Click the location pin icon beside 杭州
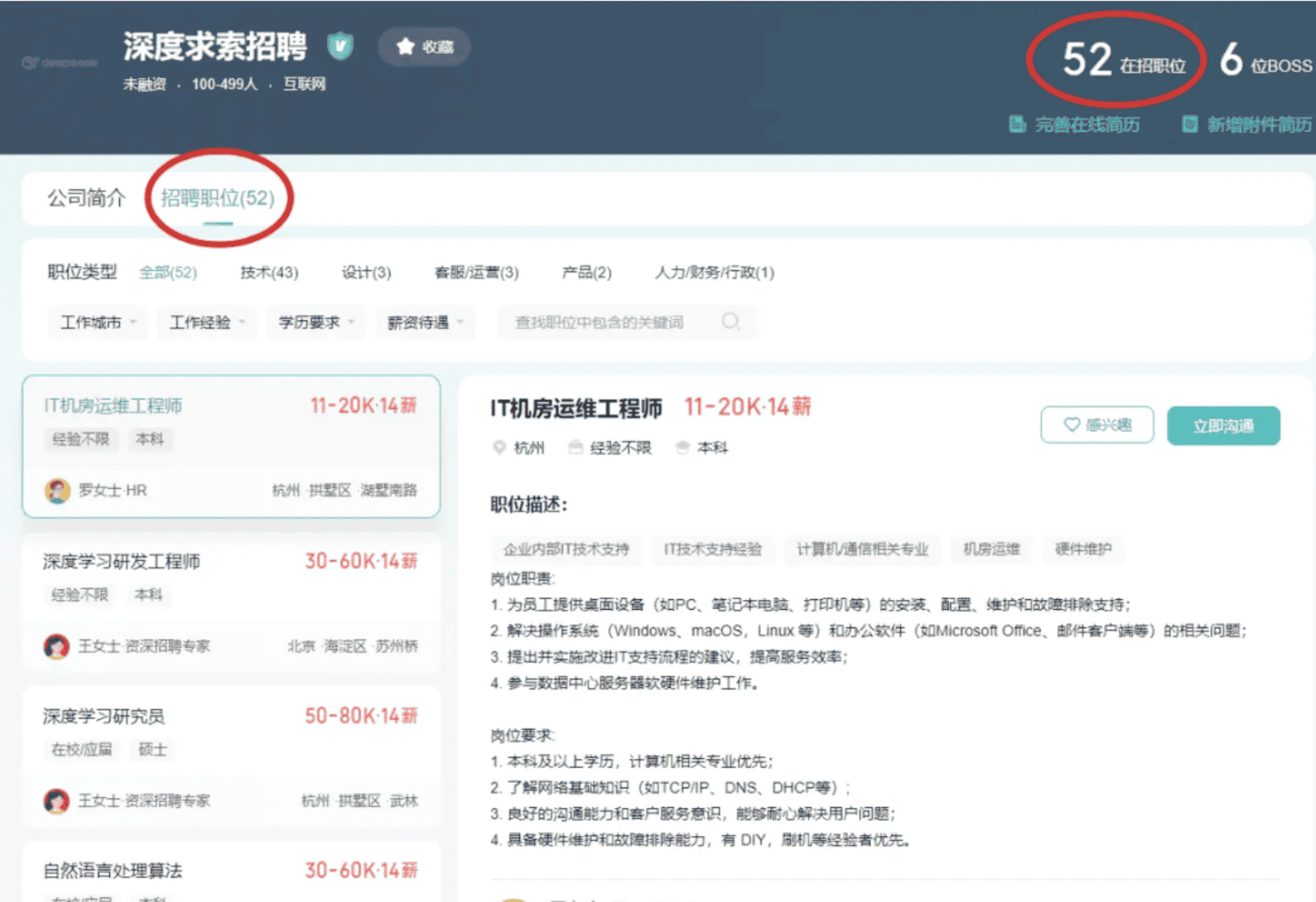The image size is (1316, 902). coord(499,448)
